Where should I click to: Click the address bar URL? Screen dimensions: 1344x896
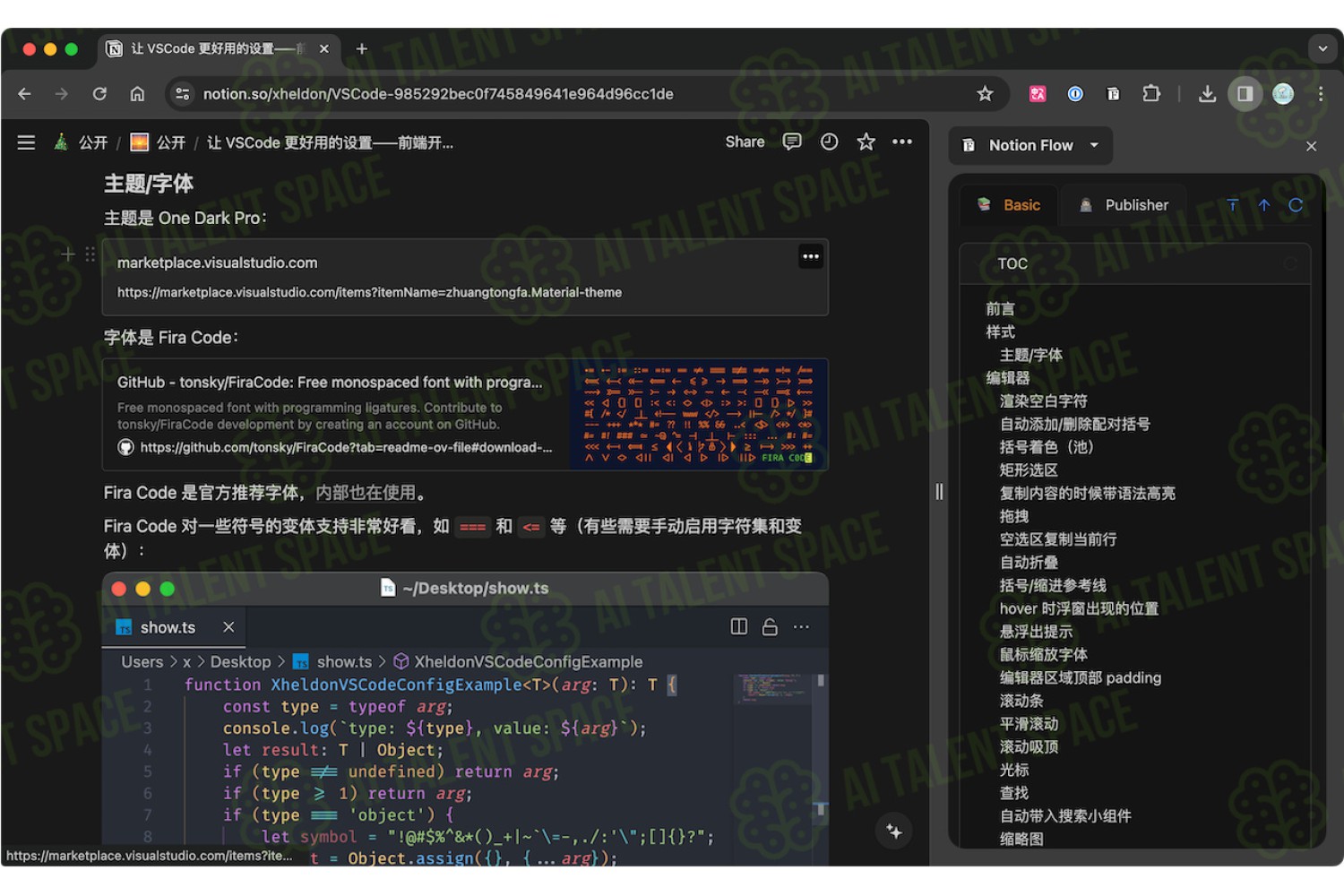click(438, 94)
